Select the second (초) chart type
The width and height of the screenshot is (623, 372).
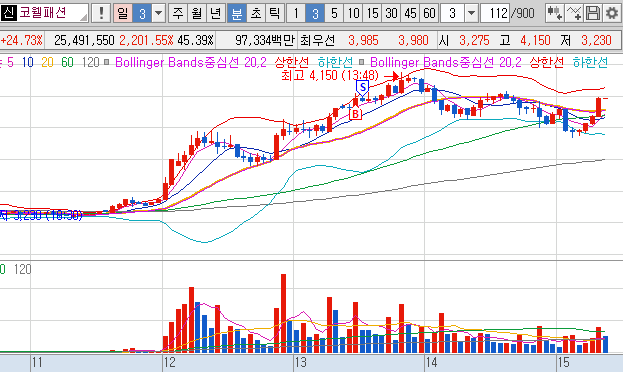(256, 14)
